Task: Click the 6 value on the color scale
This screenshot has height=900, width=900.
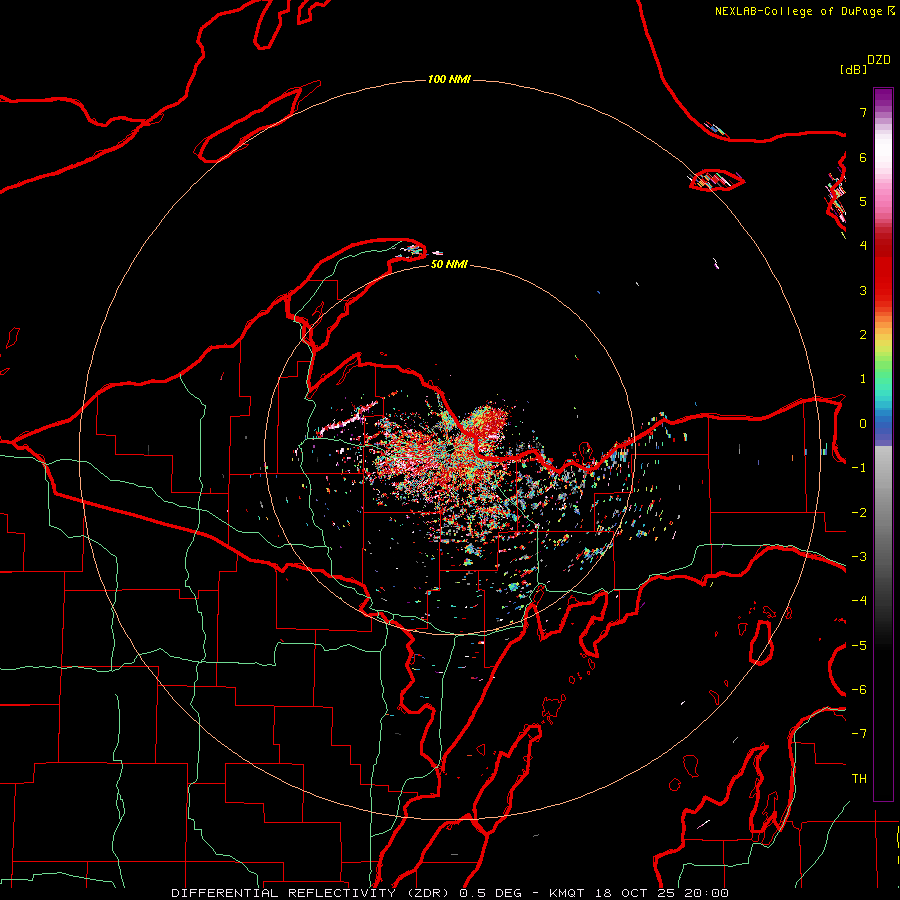Action: pos(863,157)
